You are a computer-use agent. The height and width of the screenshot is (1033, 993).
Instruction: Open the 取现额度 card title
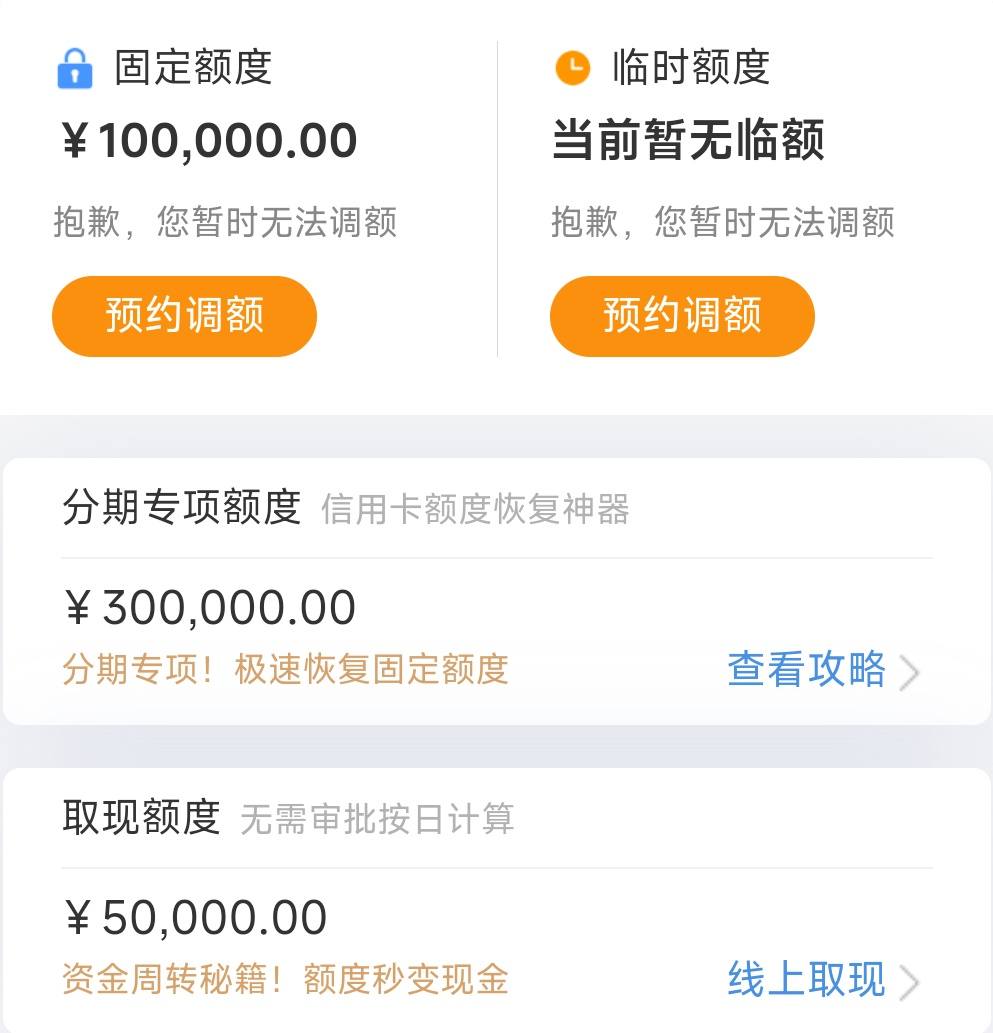click(142, 817)
